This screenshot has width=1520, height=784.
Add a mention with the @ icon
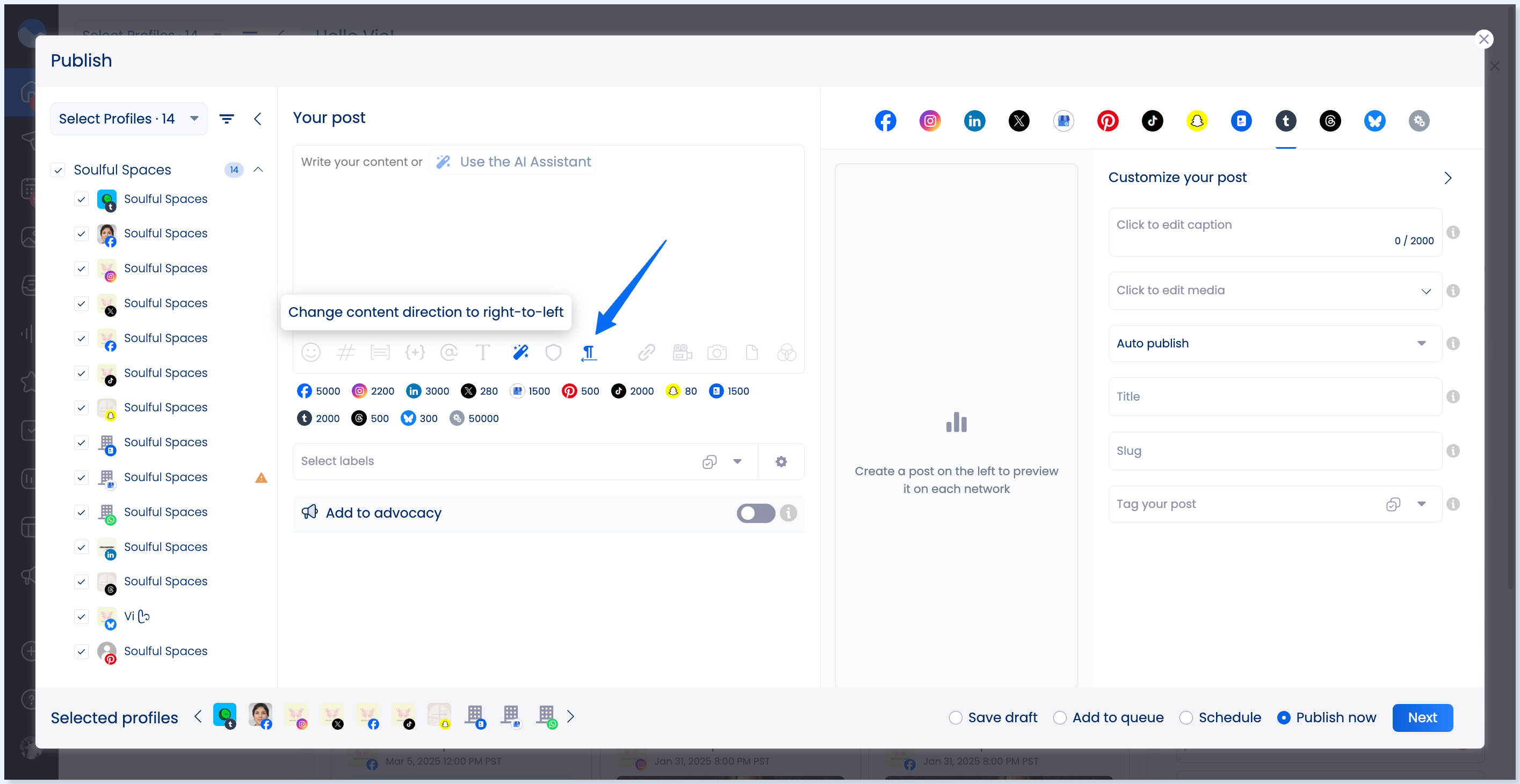[449, 352]
